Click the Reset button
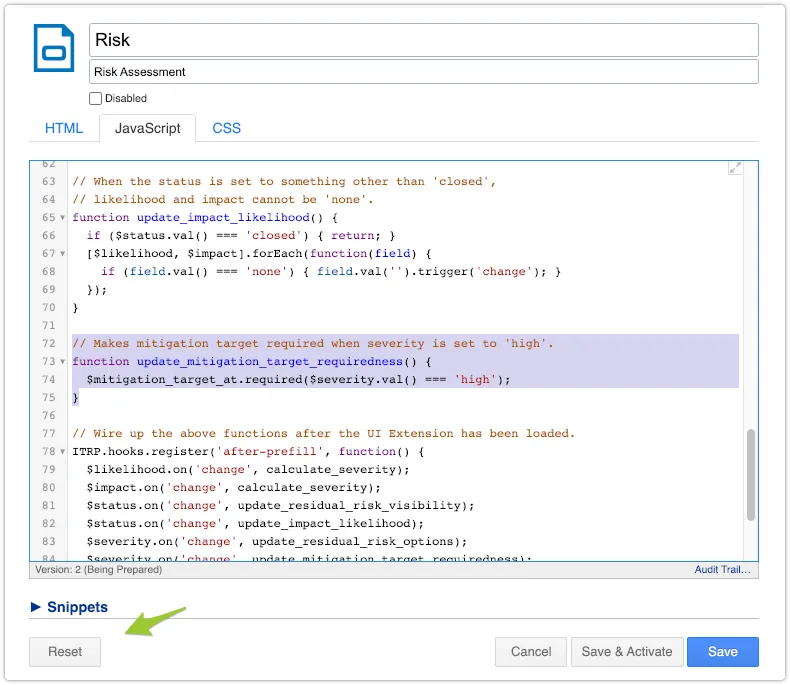This screenshot has height=685, width=790. [65, 652]
